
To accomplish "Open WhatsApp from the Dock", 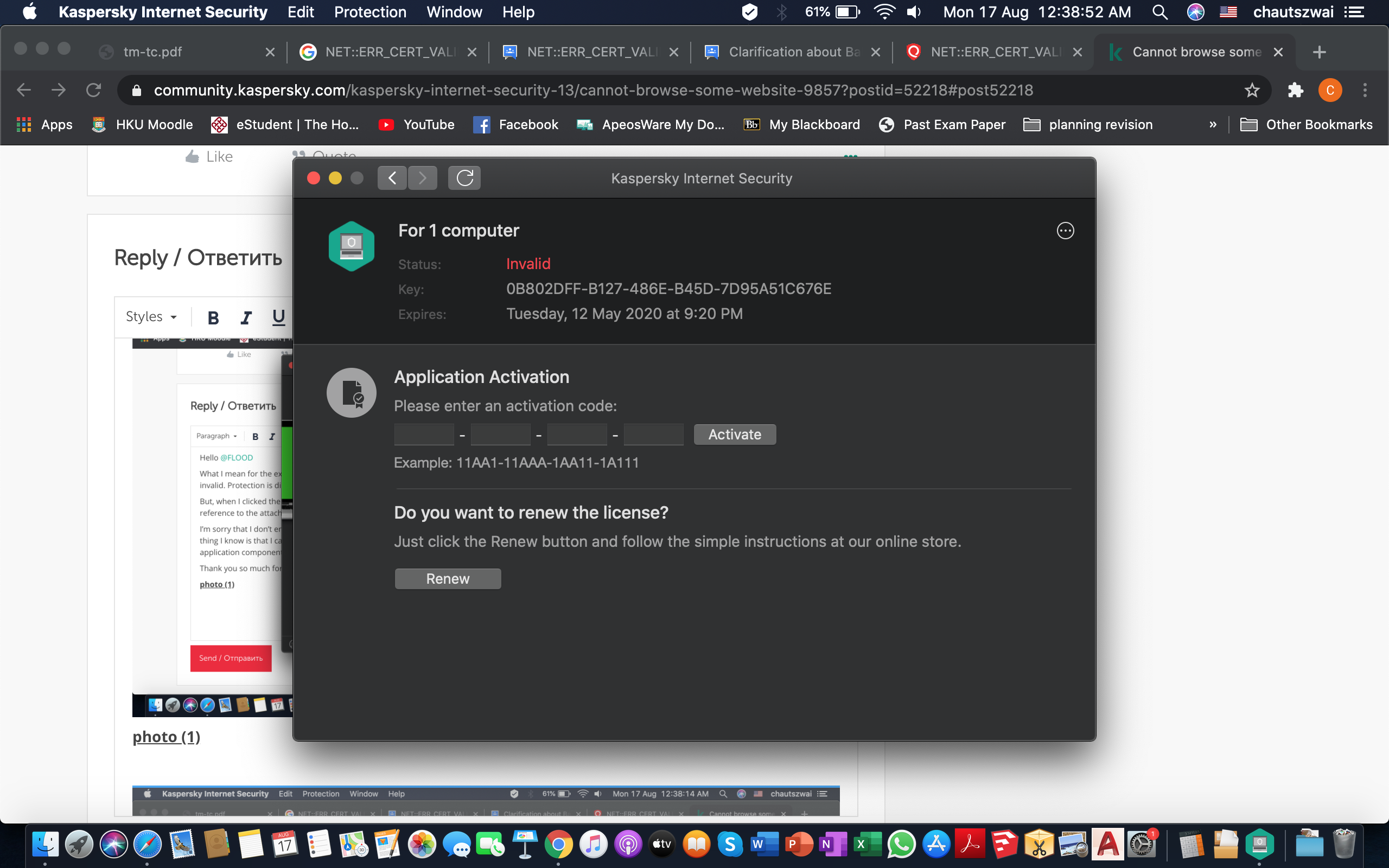I will click(x=901, y=844).
